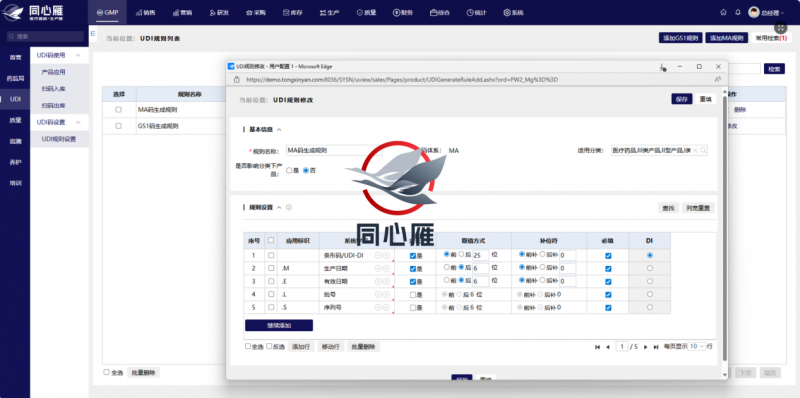Click the 25 位 length input field
Screen dimensions: 800x398
coord(481,255)
